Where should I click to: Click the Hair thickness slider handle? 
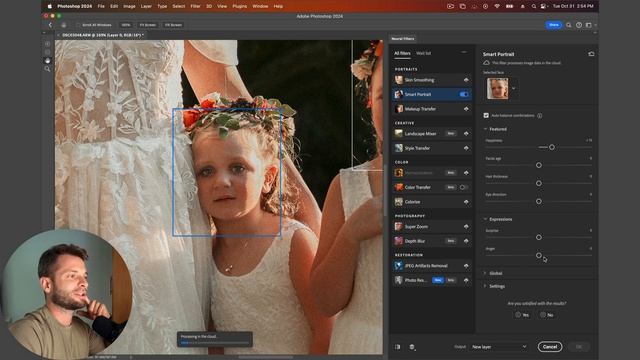point(539,184)
